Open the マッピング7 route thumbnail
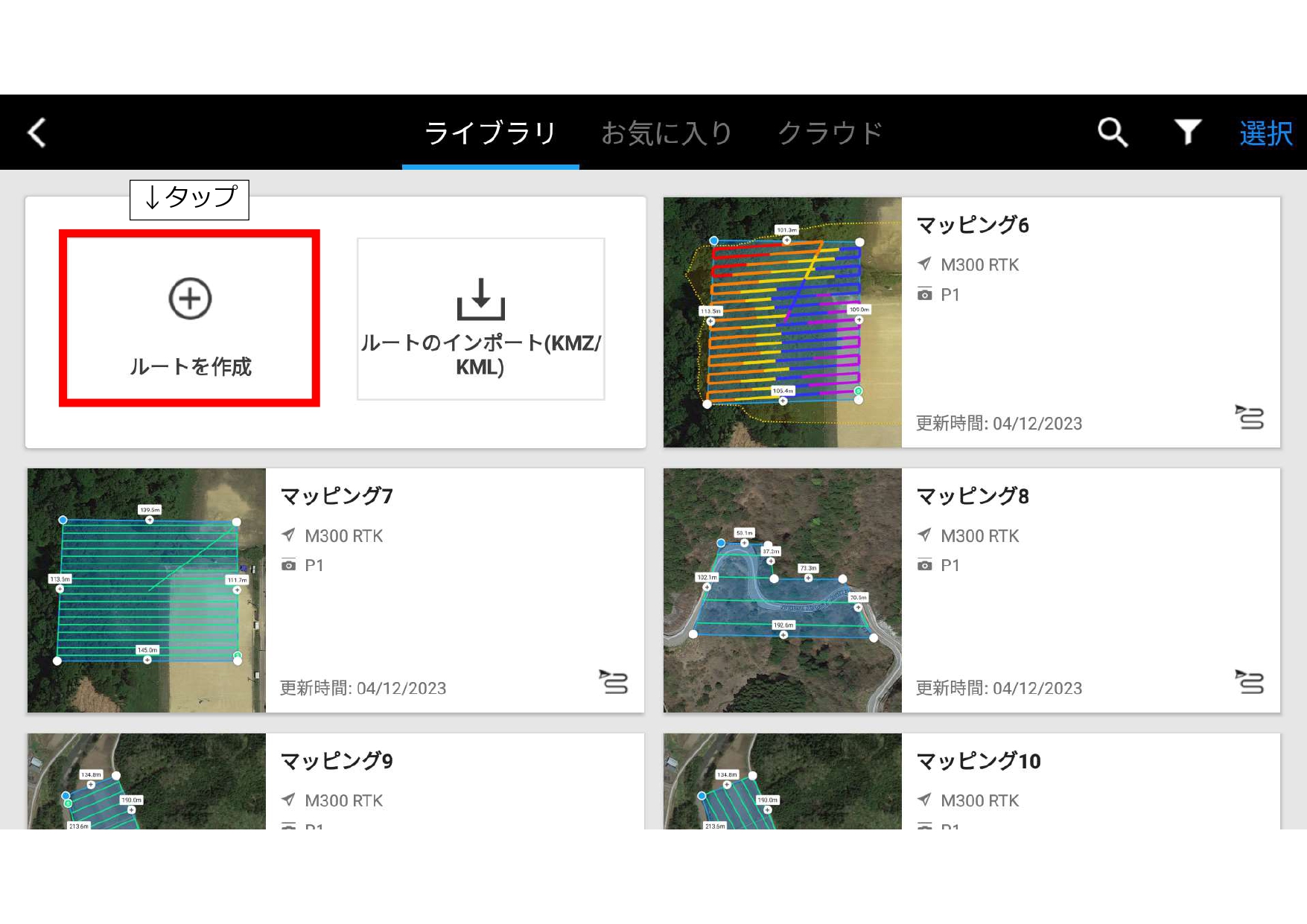Viewport: 1307px width, 924px height. [x=146, y=590]
